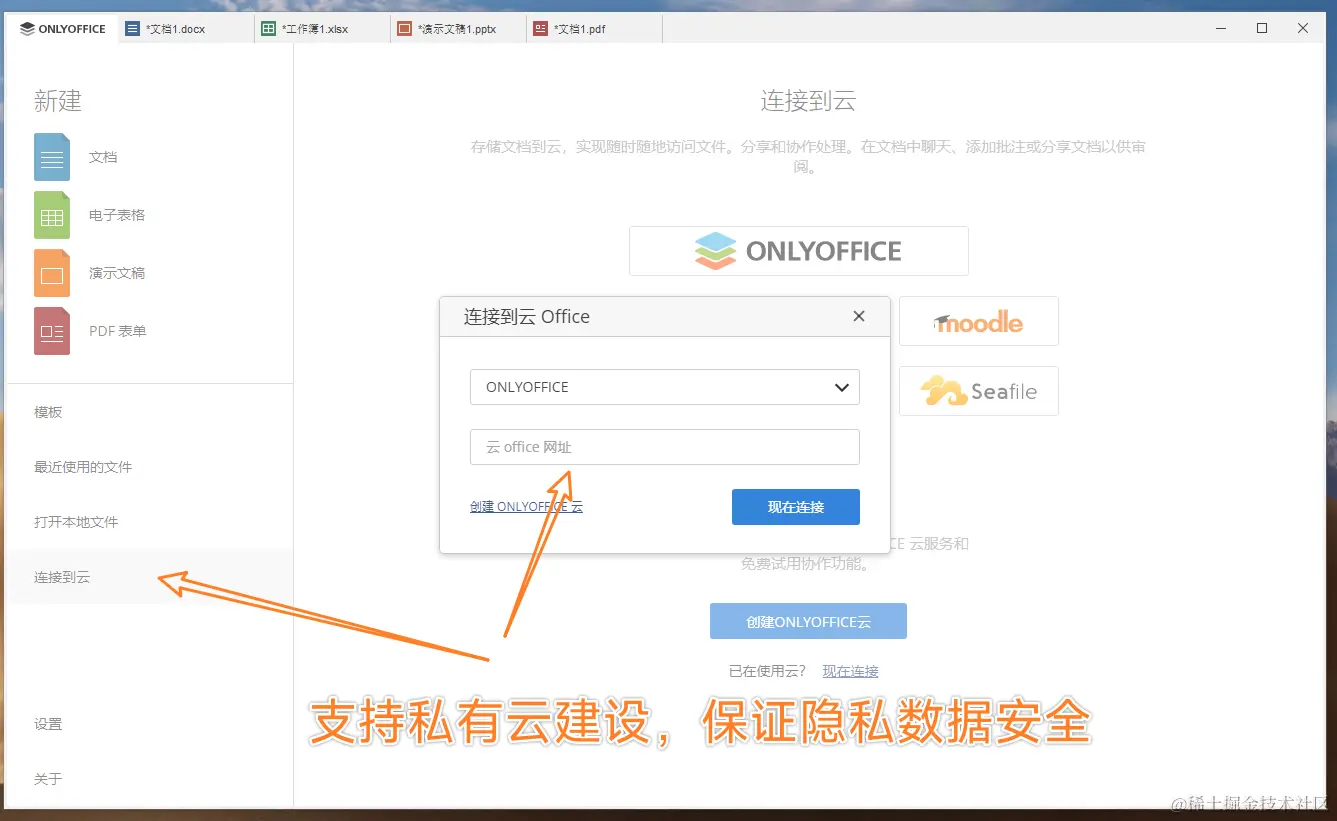Click the 电子表格 label under 新建
Image resolution: width=1337 pixels, height=821 pixels.
coord(117,215)
